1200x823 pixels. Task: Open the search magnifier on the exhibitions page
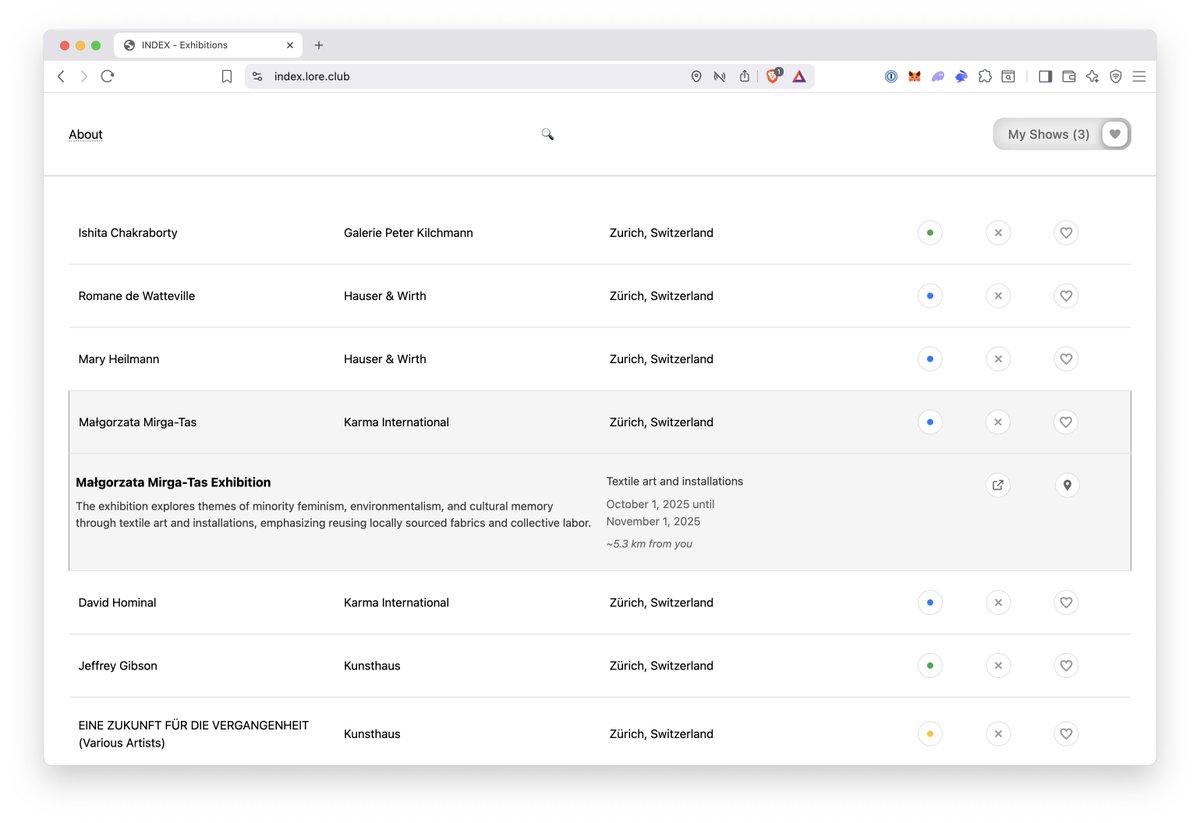(547, 133)
